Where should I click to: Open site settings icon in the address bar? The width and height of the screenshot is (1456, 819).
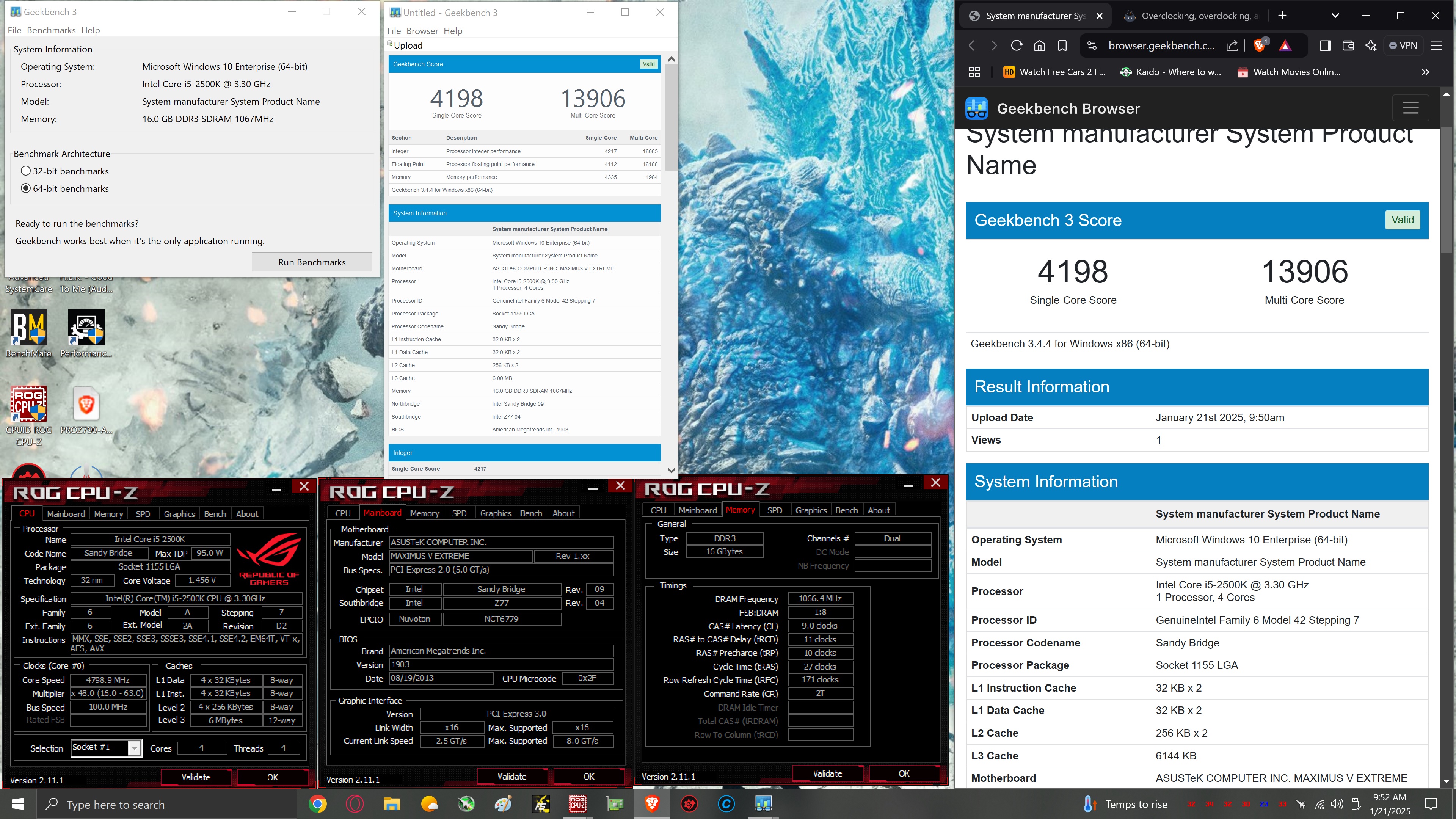pyautogui.click(x=1092, y=46)
